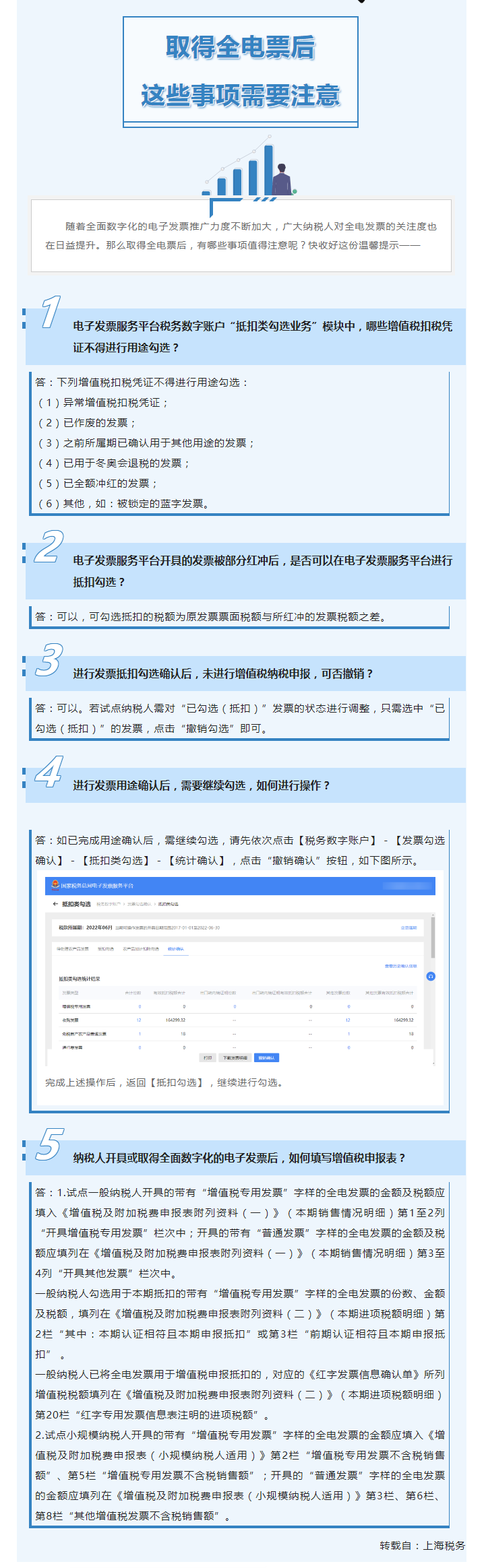
Task: Click the blue 撤销确认 button
Action: (267, 1058)
